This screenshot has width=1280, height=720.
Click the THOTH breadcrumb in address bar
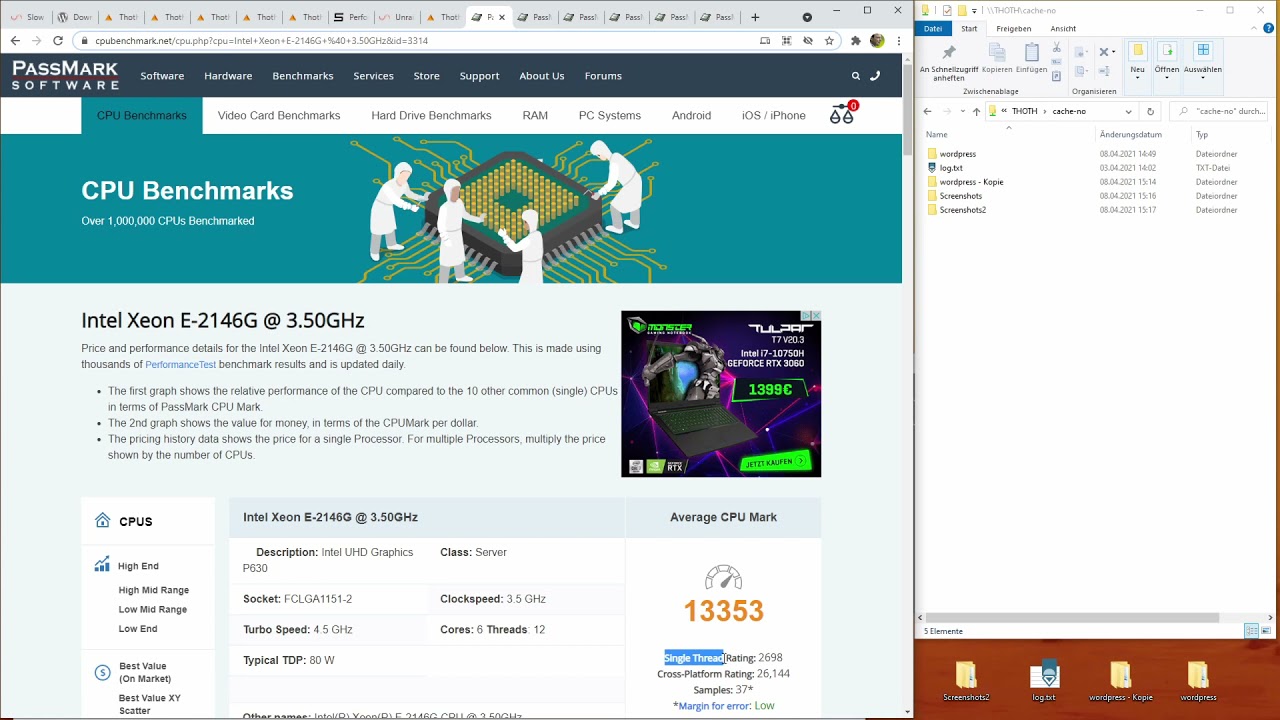coord(1024,111)
